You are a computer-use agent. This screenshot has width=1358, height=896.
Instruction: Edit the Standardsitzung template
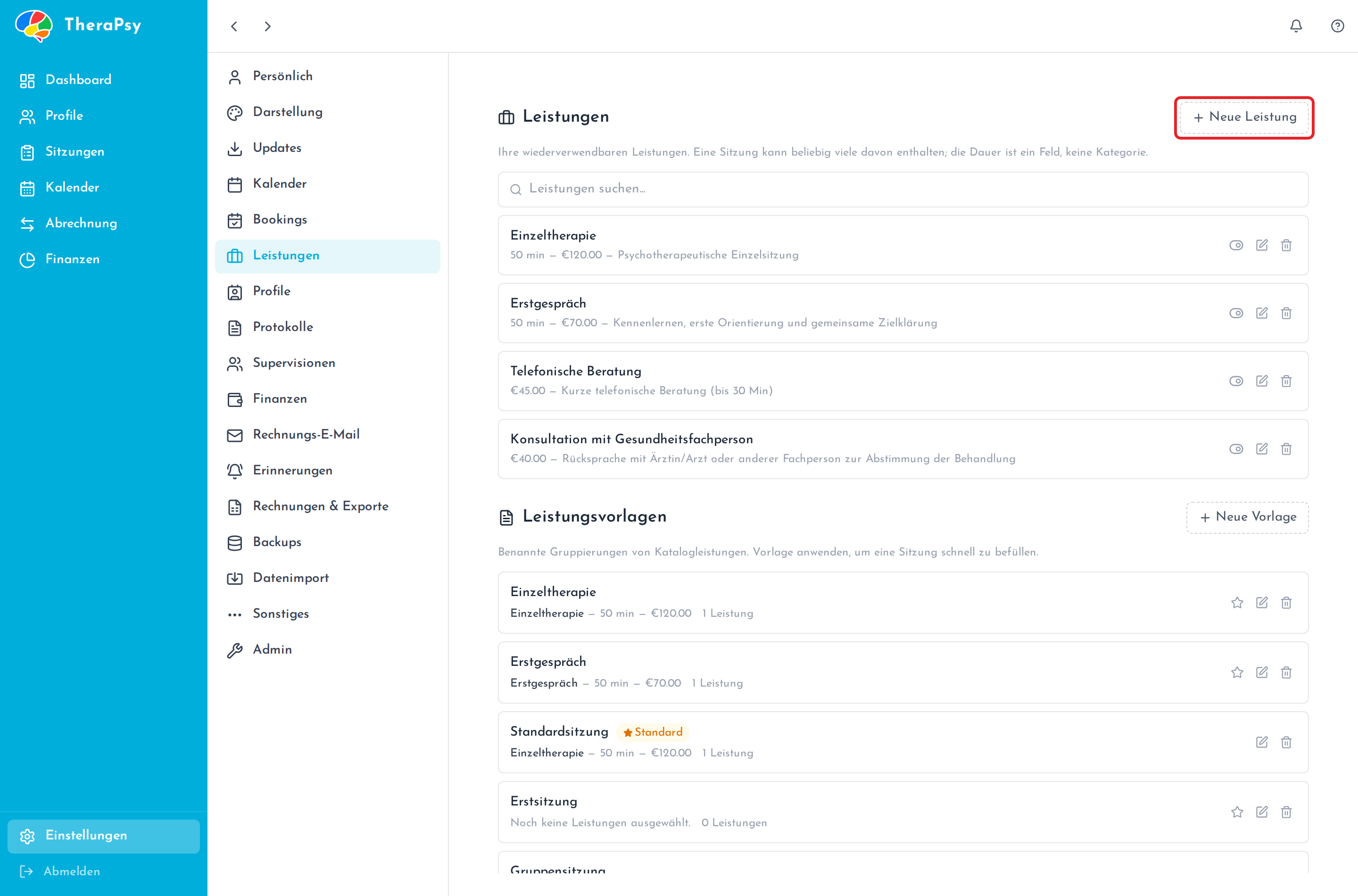1261,742
